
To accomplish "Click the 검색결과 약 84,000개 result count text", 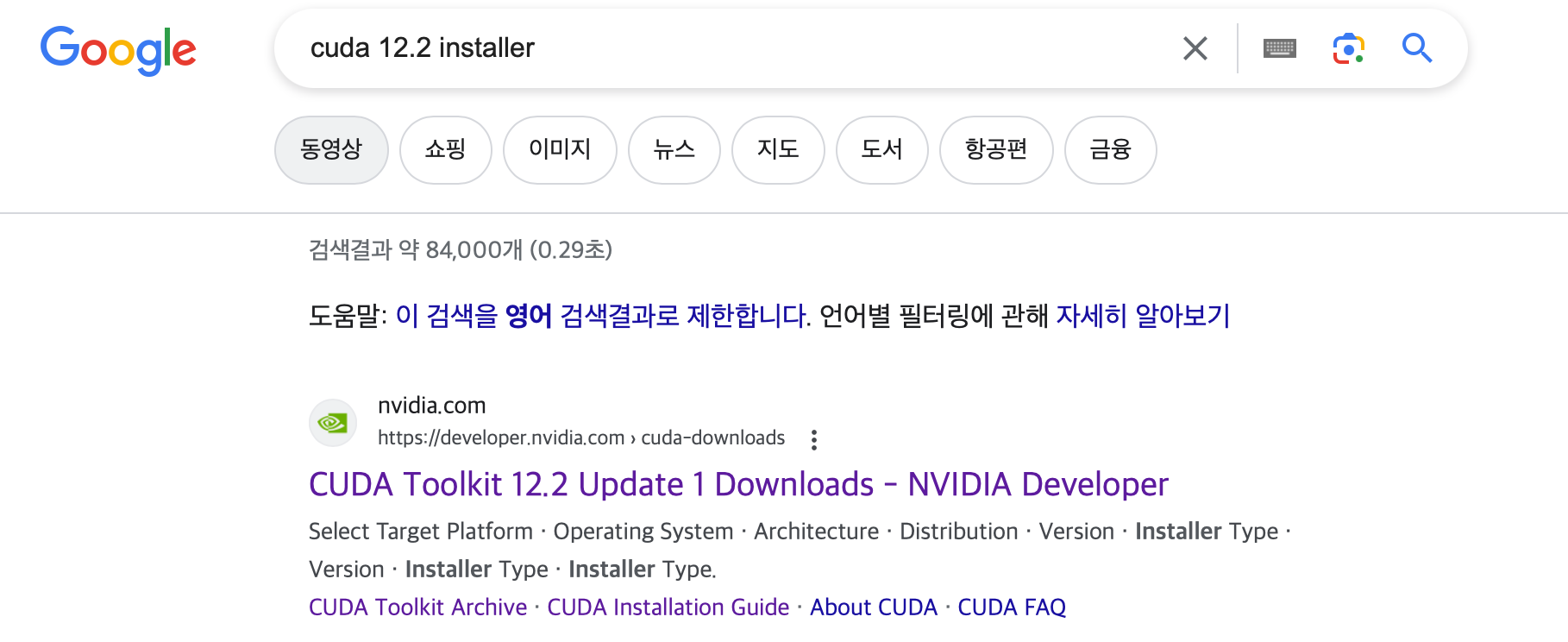I will coord(461,250).
